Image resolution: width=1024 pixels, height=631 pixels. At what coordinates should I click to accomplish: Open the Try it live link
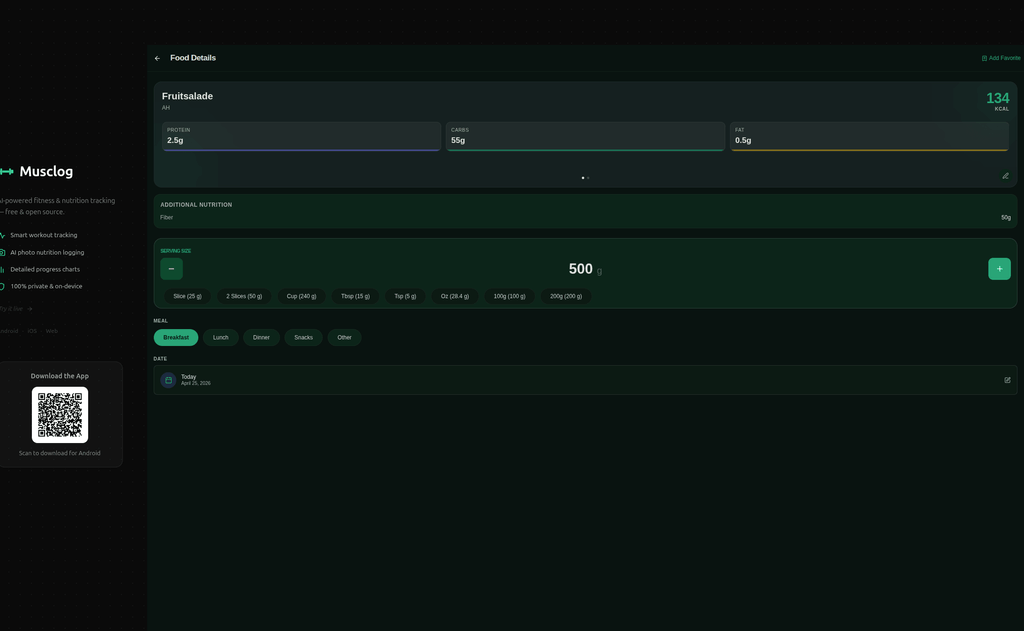[x=12, y=307]
